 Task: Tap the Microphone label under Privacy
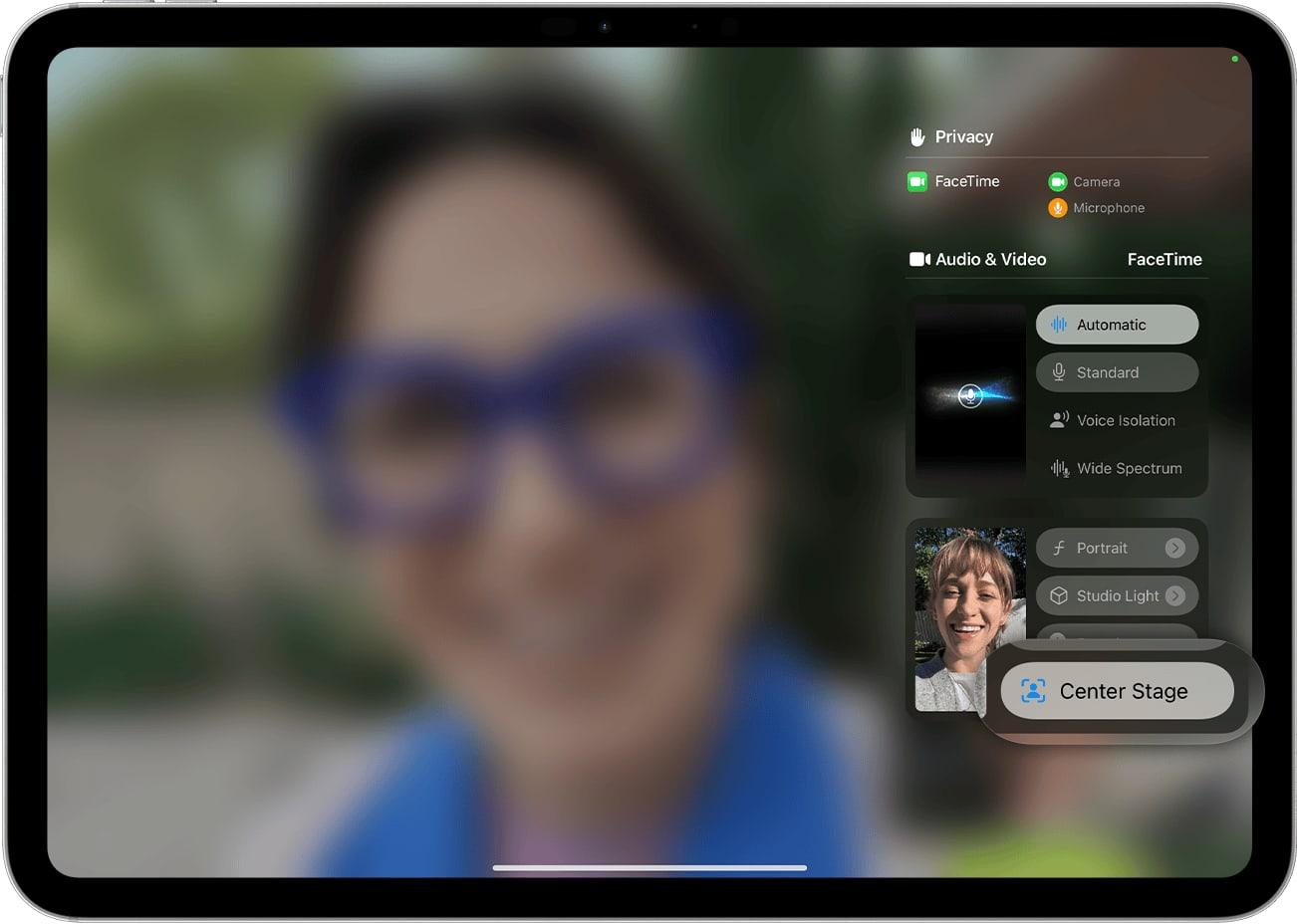(x=1109, y=208)
